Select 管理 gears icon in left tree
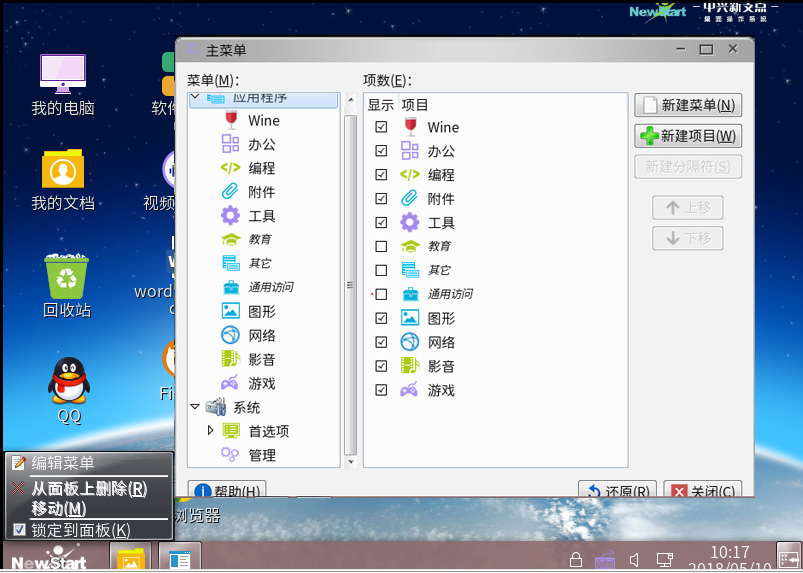This screenshot has height=573, width=803. click(x=230, y=455)
